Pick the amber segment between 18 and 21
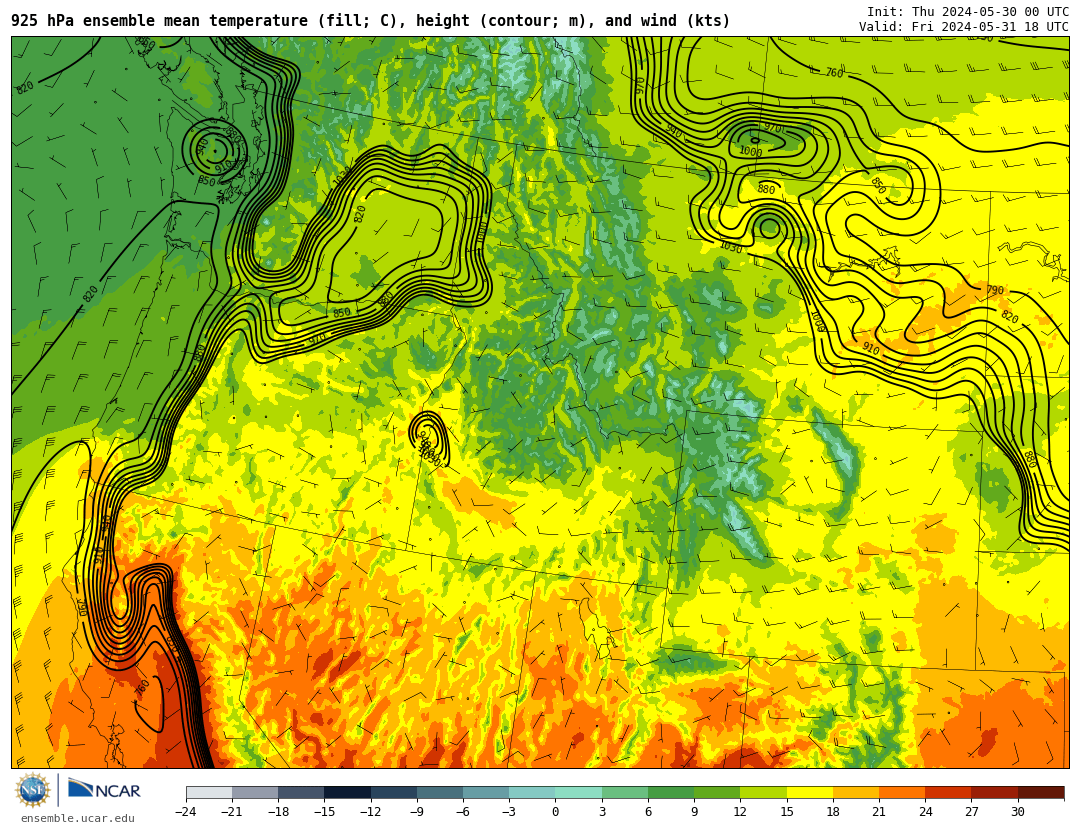 click(x=856, y=792)
